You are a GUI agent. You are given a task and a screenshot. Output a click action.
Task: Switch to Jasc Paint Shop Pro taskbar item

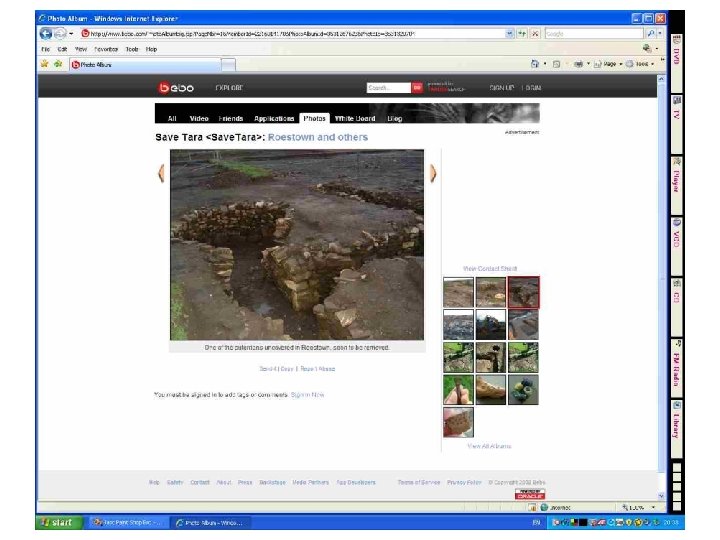click(126, 523)
